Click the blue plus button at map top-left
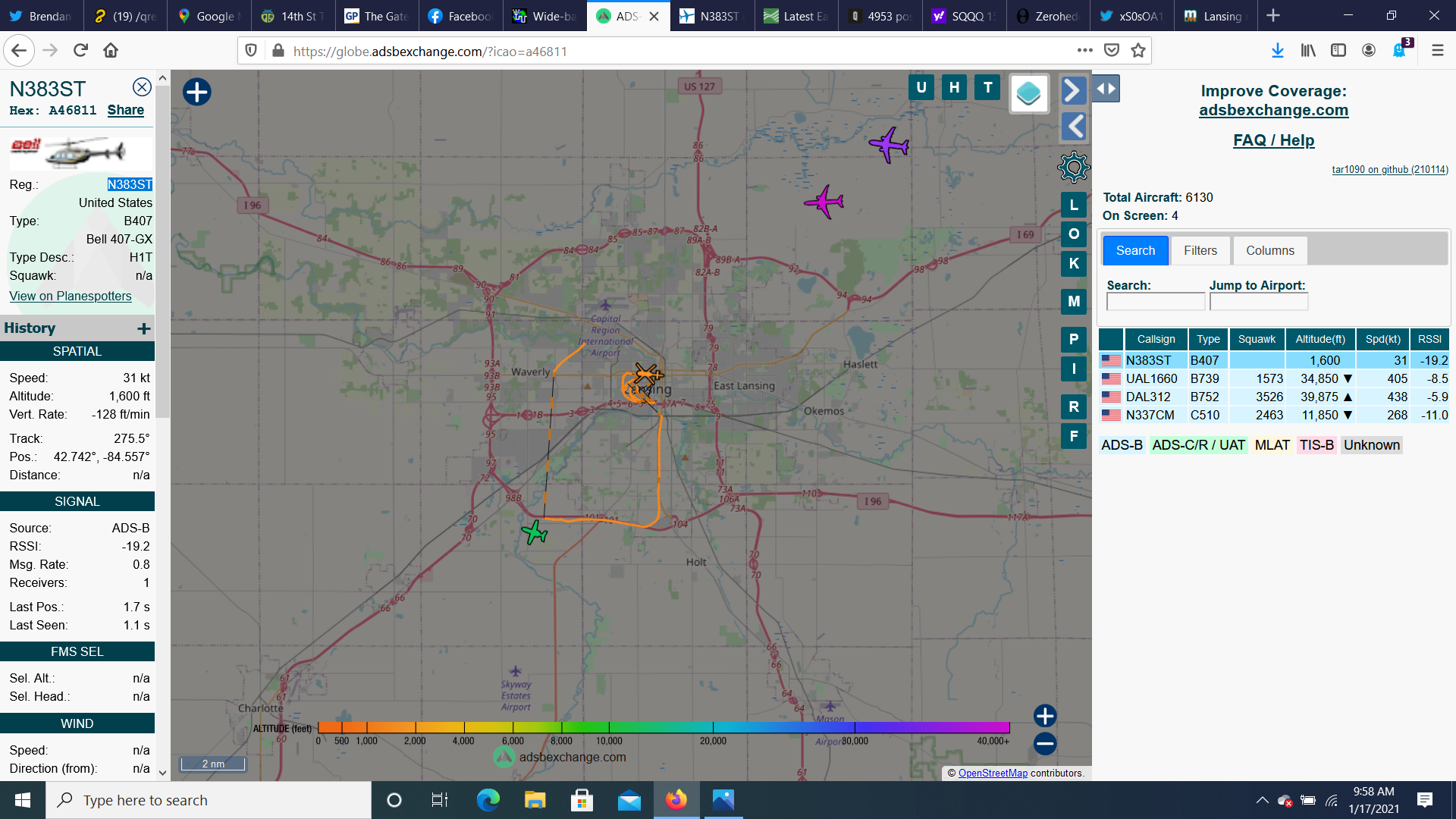Viewport: 1456px width, 819px height. [x=197, y=93]
